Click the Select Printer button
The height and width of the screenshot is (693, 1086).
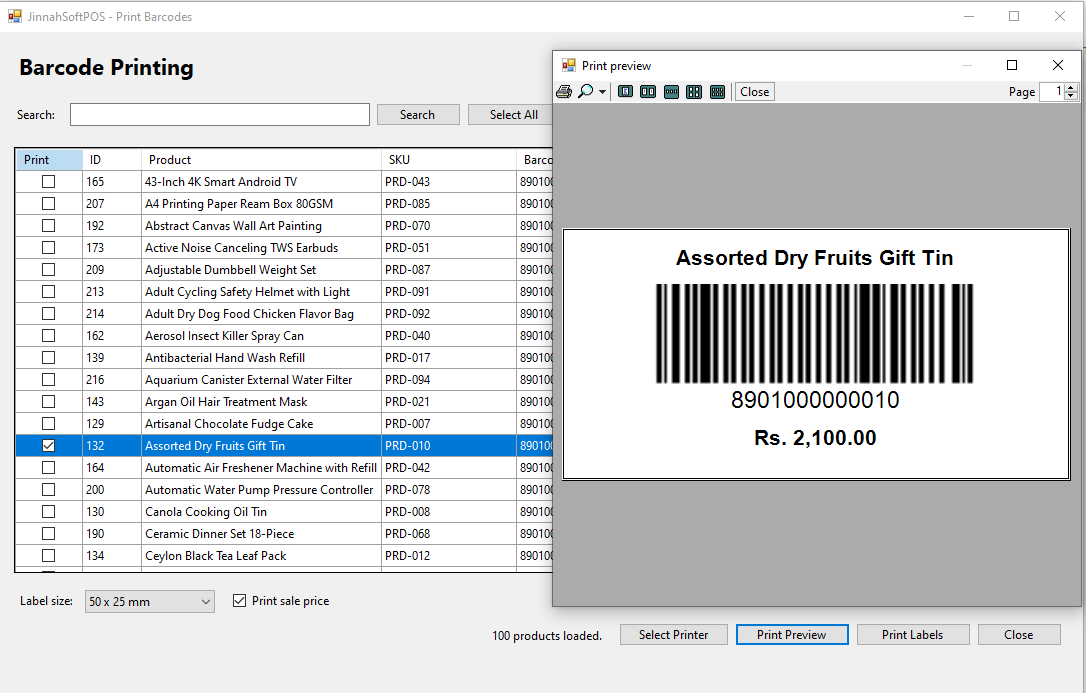click(673, 635)
